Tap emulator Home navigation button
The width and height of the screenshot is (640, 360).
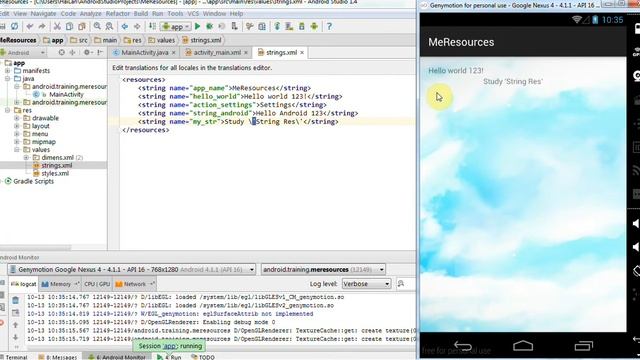click(x=523, y=346)
